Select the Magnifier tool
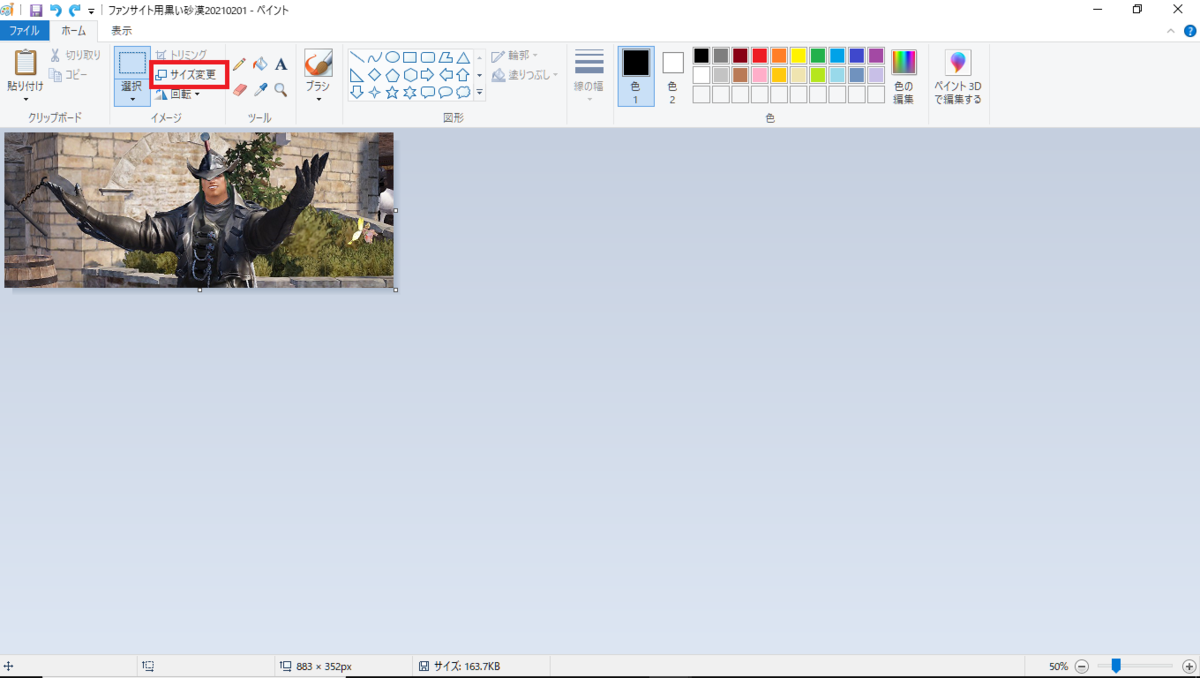Viewport: 1200px width, 678px height. [281, 90]
